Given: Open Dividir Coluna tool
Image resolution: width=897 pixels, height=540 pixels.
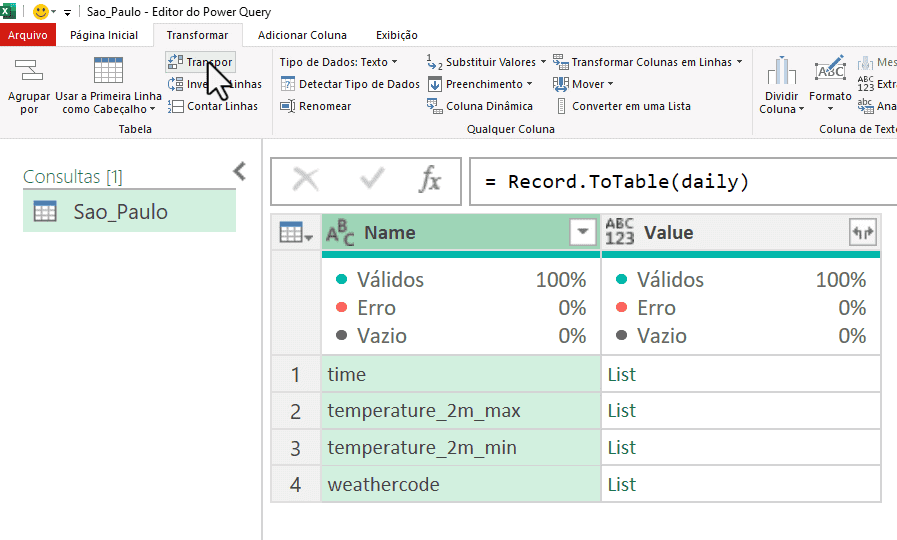Looking at the screenshot, I should click(781, 86).
